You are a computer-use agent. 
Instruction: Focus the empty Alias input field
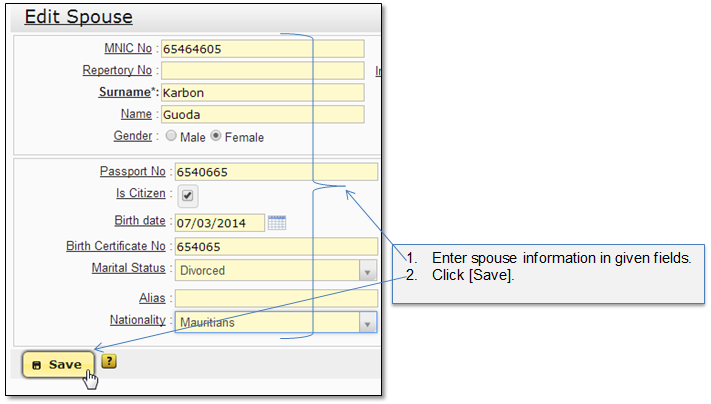click(276, 298)
